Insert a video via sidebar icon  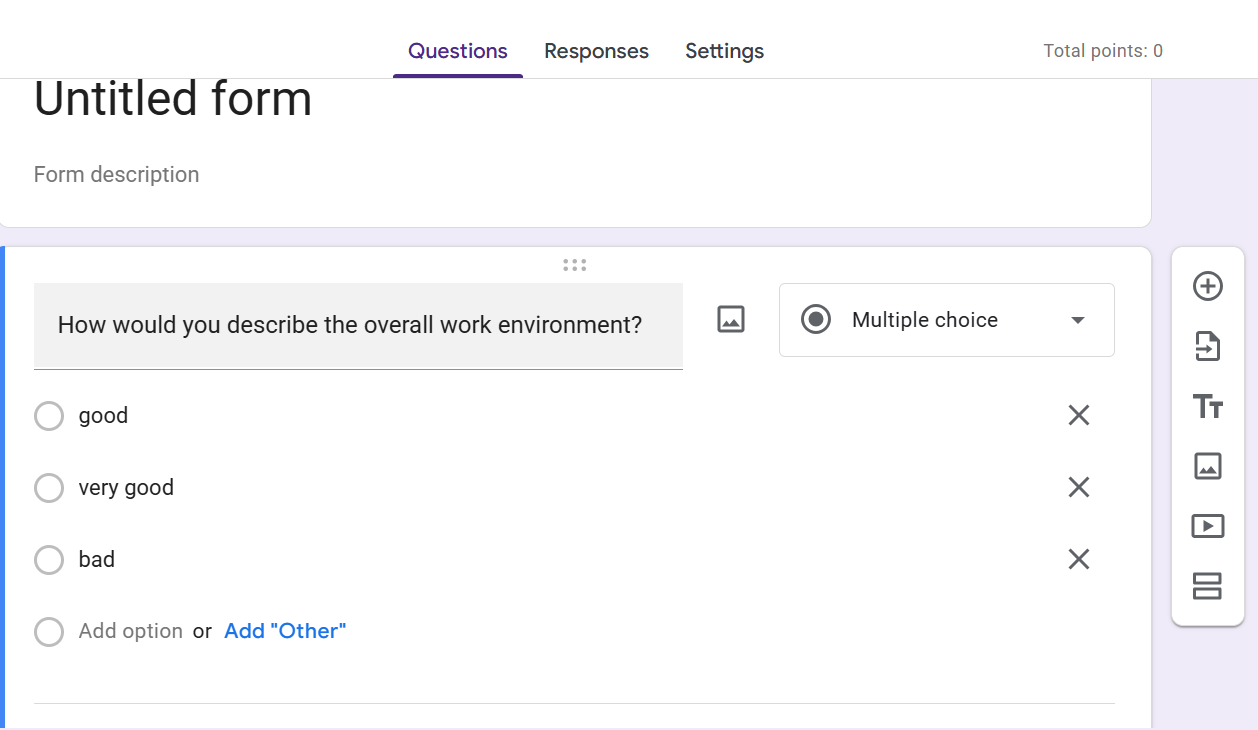[x=1208, y=526]
